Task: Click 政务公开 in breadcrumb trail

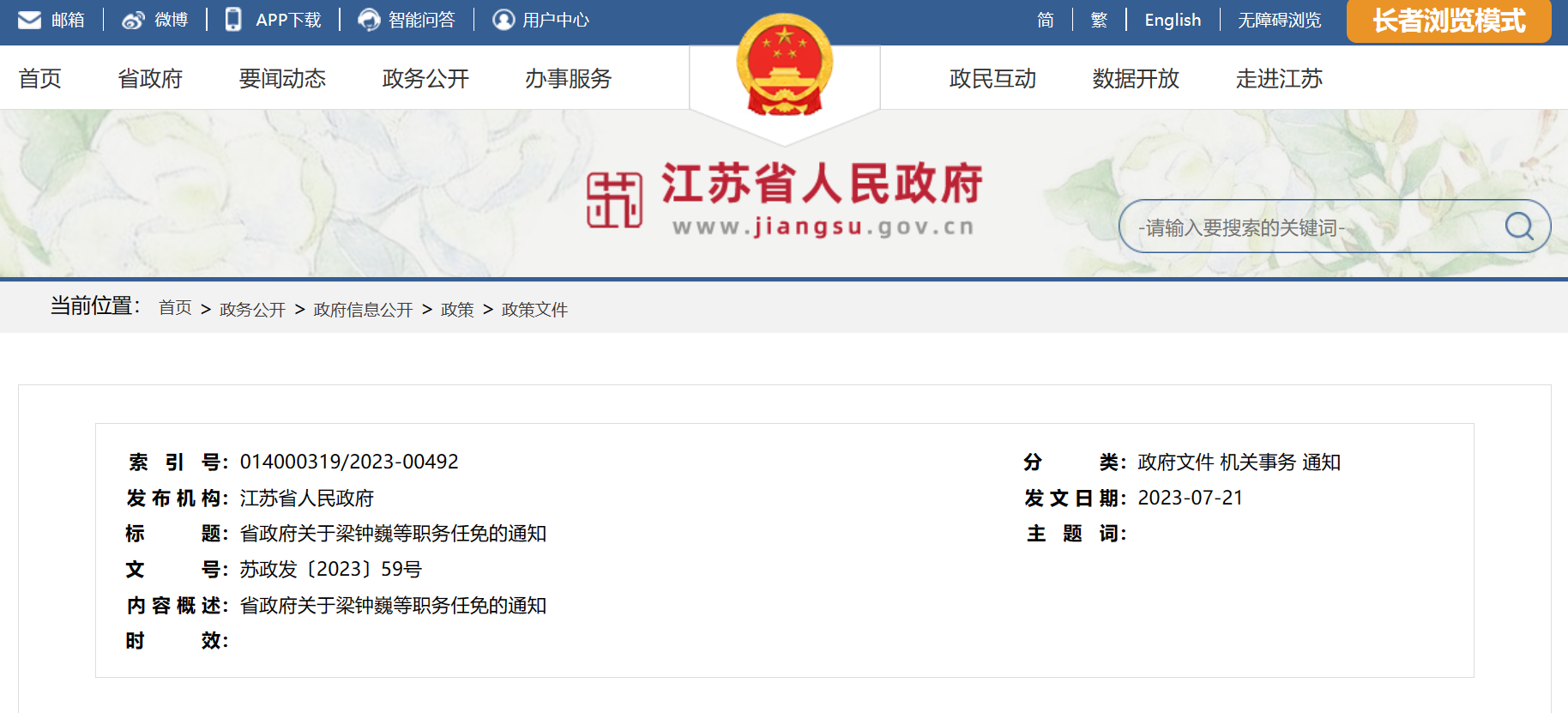Action: (252, 309)
